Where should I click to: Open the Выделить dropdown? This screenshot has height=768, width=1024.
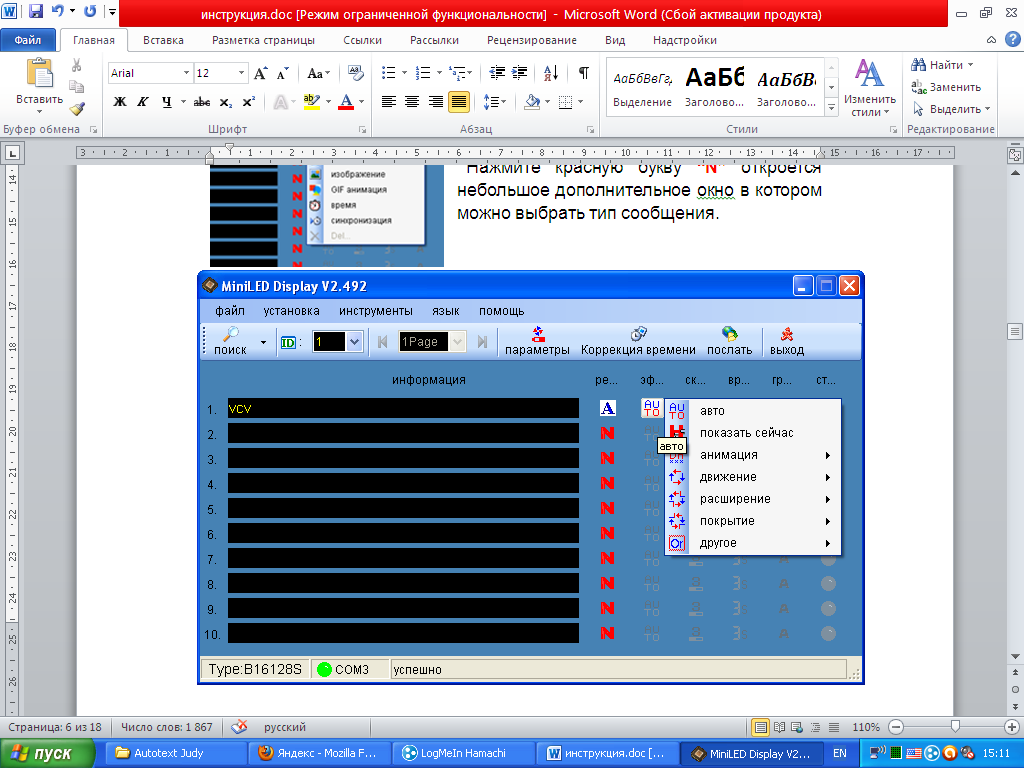coord(952,108)
